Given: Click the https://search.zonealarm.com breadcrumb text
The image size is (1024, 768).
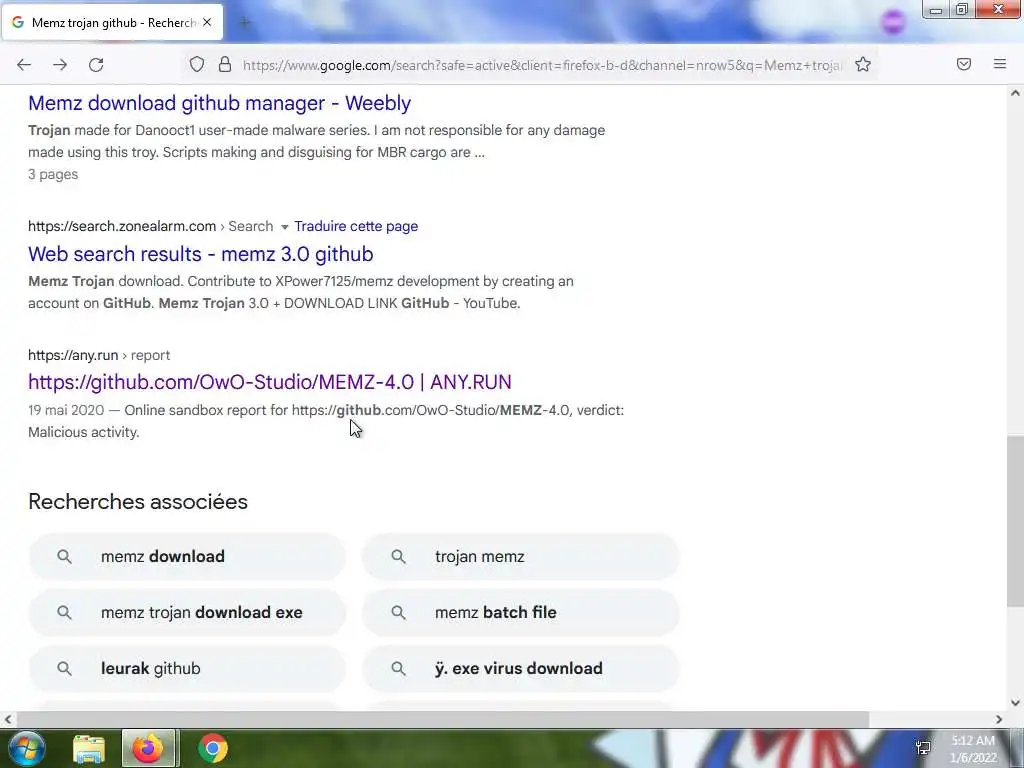Looking at the screenshot, I should pos(122,226).
